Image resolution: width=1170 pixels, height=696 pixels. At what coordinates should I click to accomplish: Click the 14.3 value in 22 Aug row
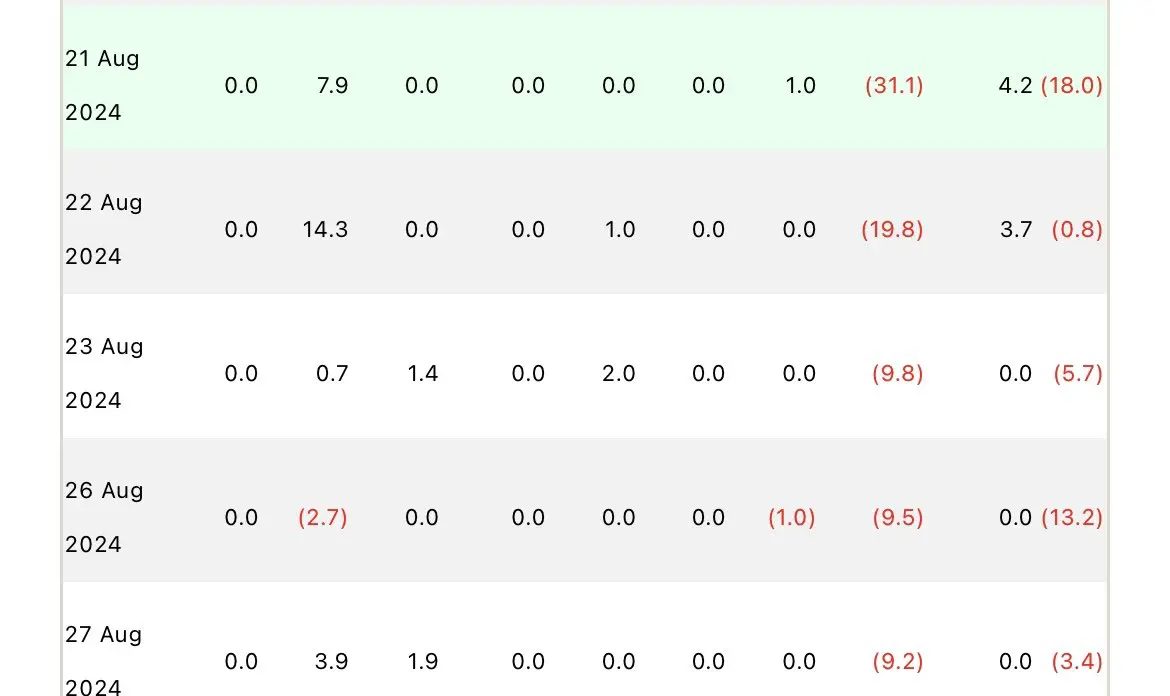(325, 230)
